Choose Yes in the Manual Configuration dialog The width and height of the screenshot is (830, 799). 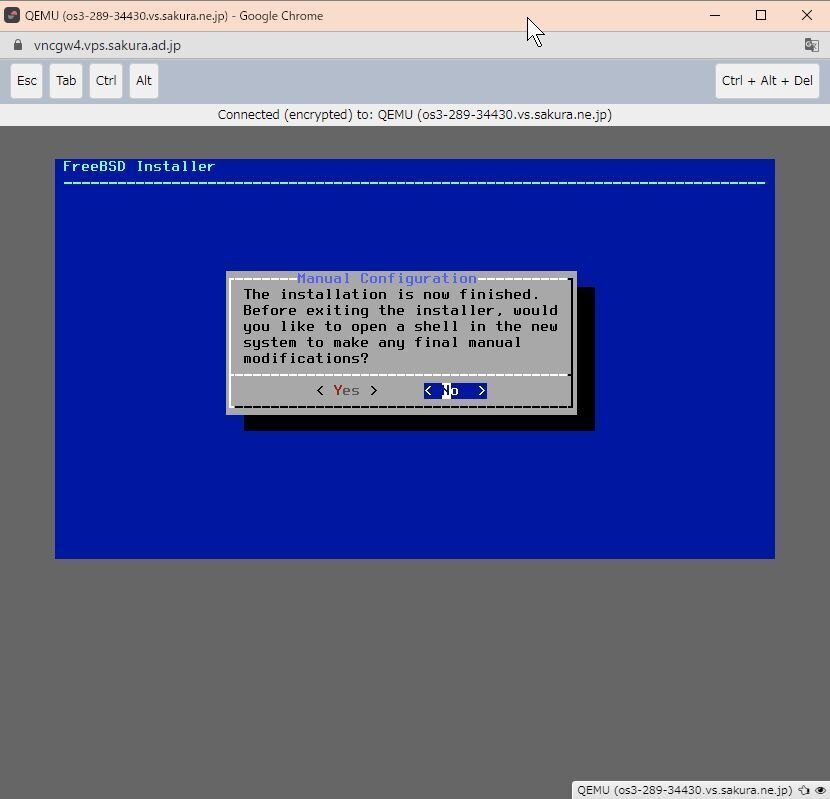(347, 391)
